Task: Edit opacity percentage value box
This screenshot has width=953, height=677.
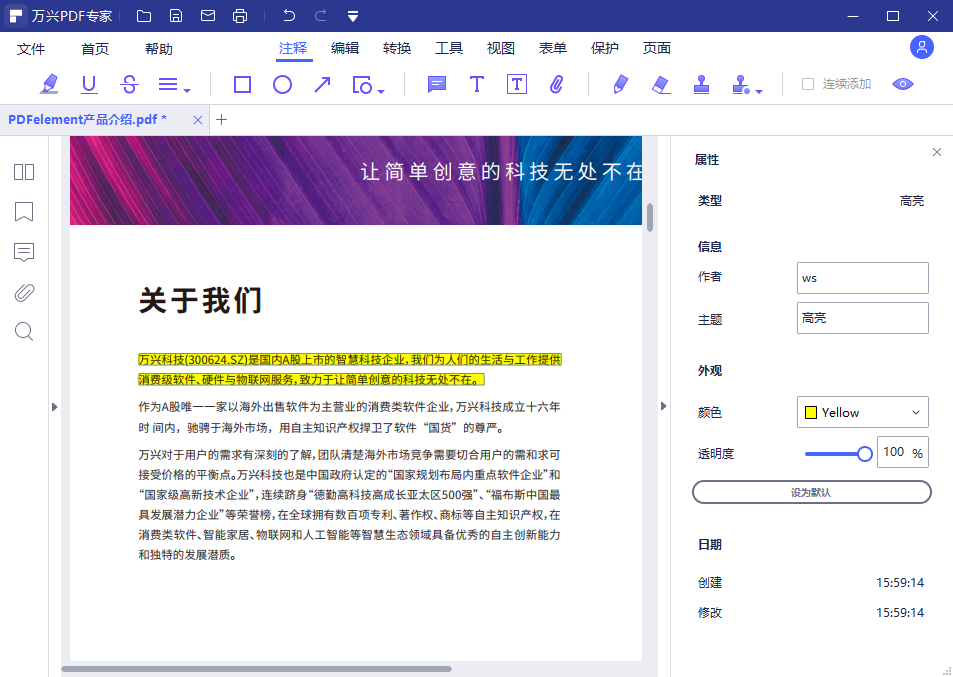Action: click(x=903, y=452)
